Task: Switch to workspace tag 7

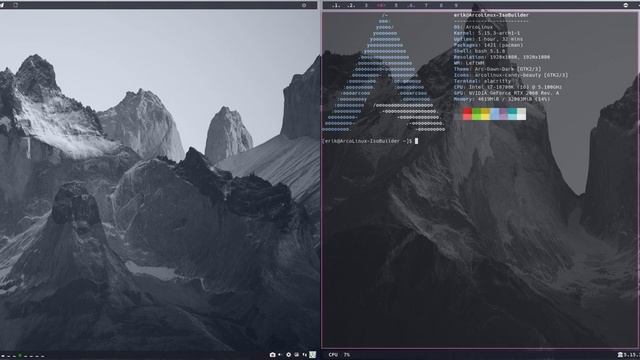Action: coord(426,6)
